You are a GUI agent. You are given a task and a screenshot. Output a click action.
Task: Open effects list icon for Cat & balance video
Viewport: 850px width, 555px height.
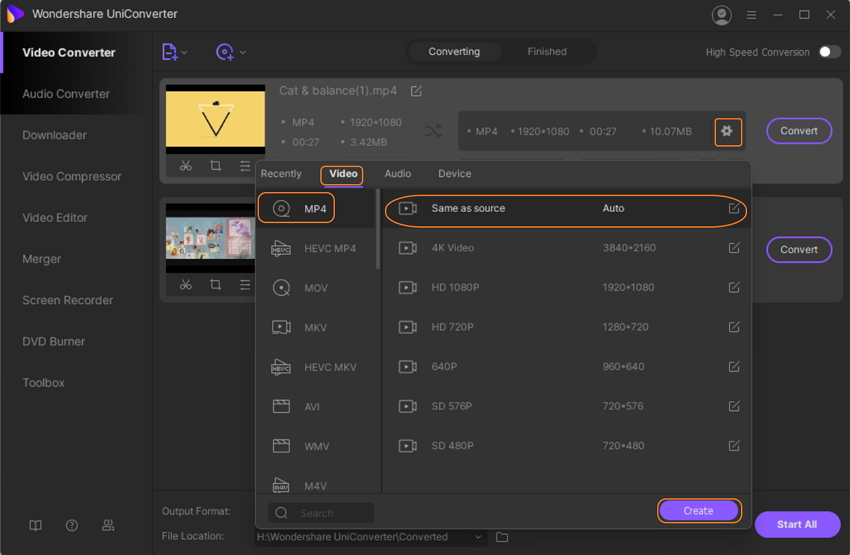(x=245, y=165)
